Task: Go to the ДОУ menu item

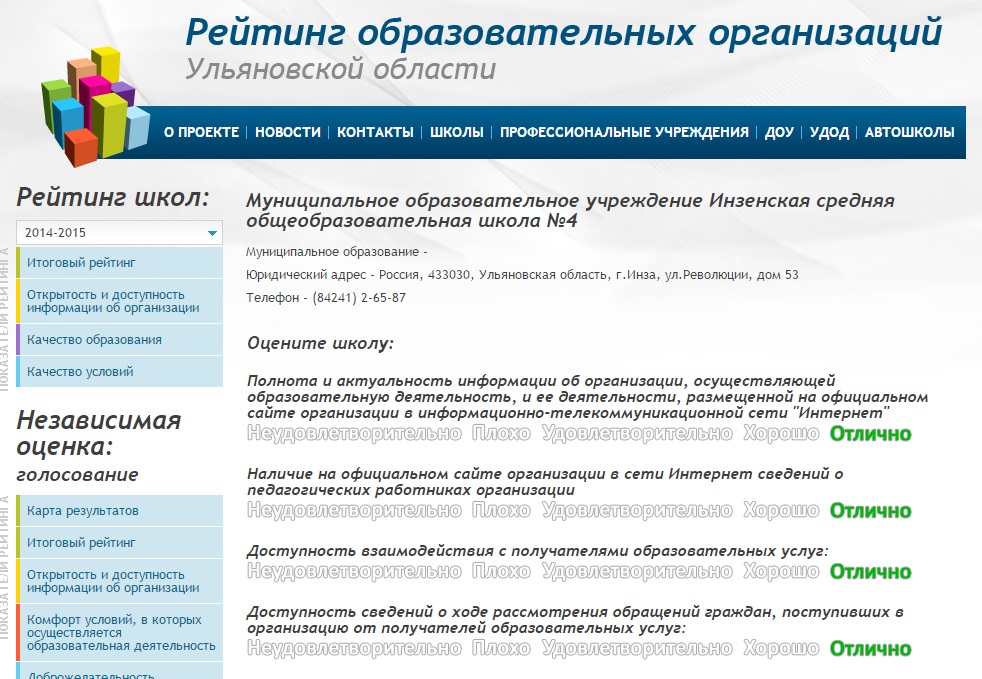Action: (x=779, y=132)
